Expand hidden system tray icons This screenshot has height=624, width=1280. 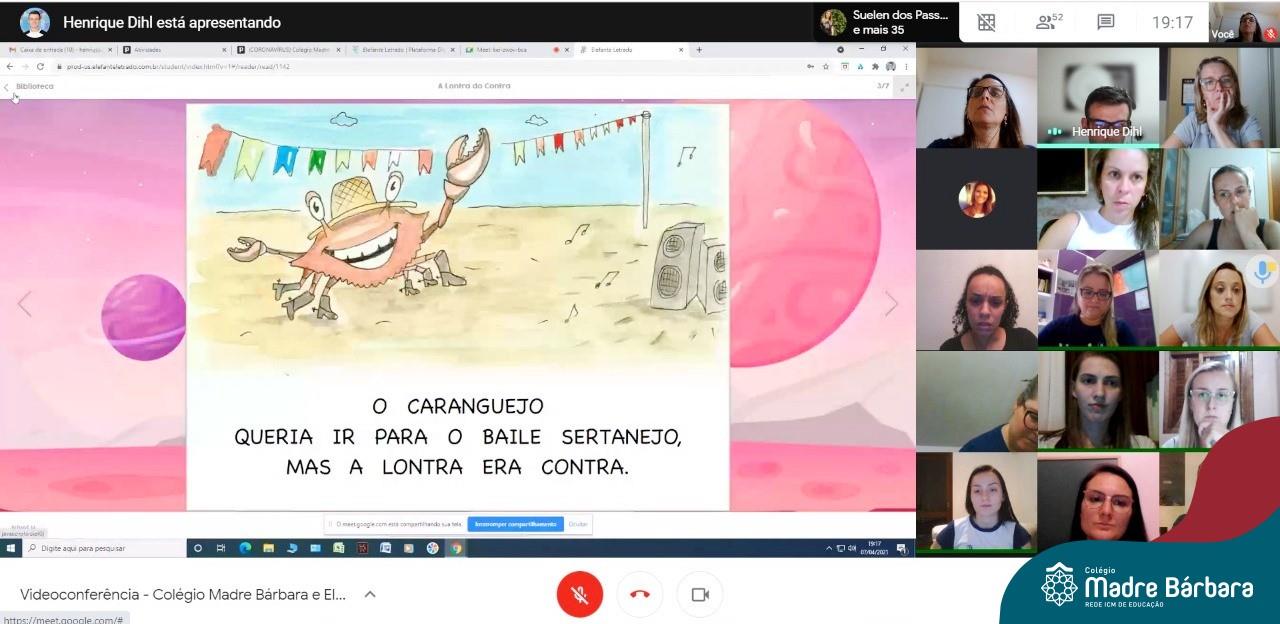coord(828,548)
